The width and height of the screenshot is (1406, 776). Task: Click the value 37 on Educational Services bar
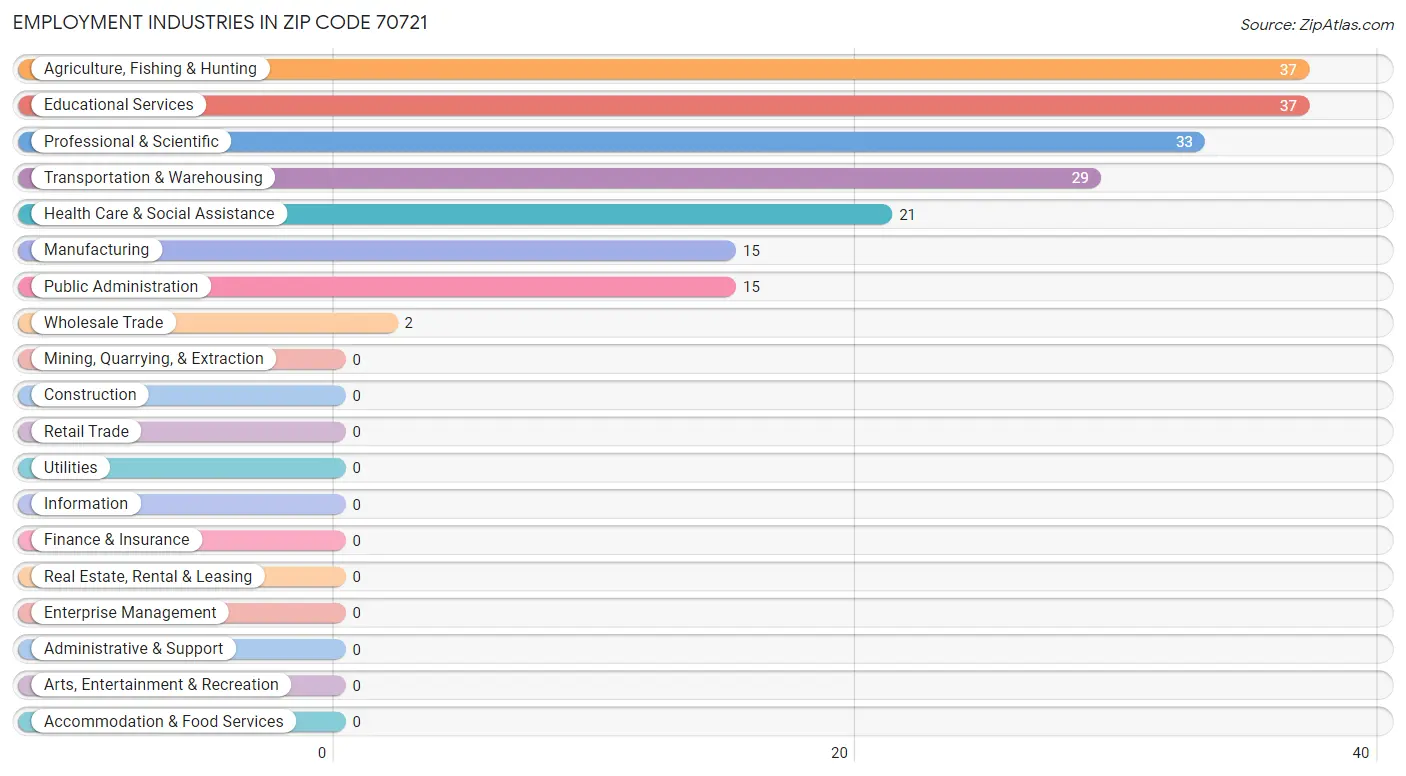(1288, 106)
